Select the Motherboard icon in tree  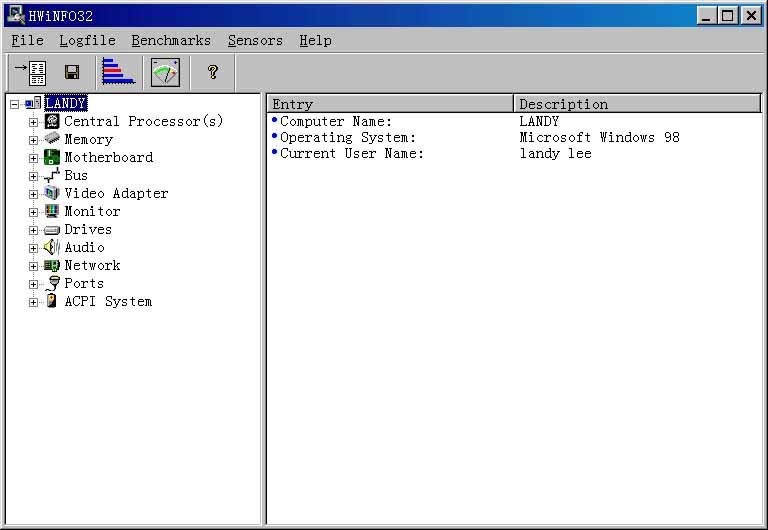tap(52, 157)
